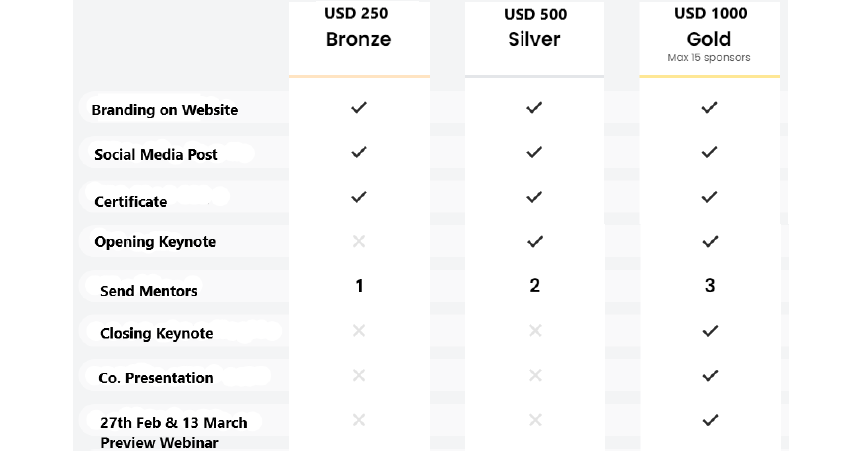Click Bronze X mark for Closing Keynote
Viewport: 862px width, 451px height.
tap(359, 330)
